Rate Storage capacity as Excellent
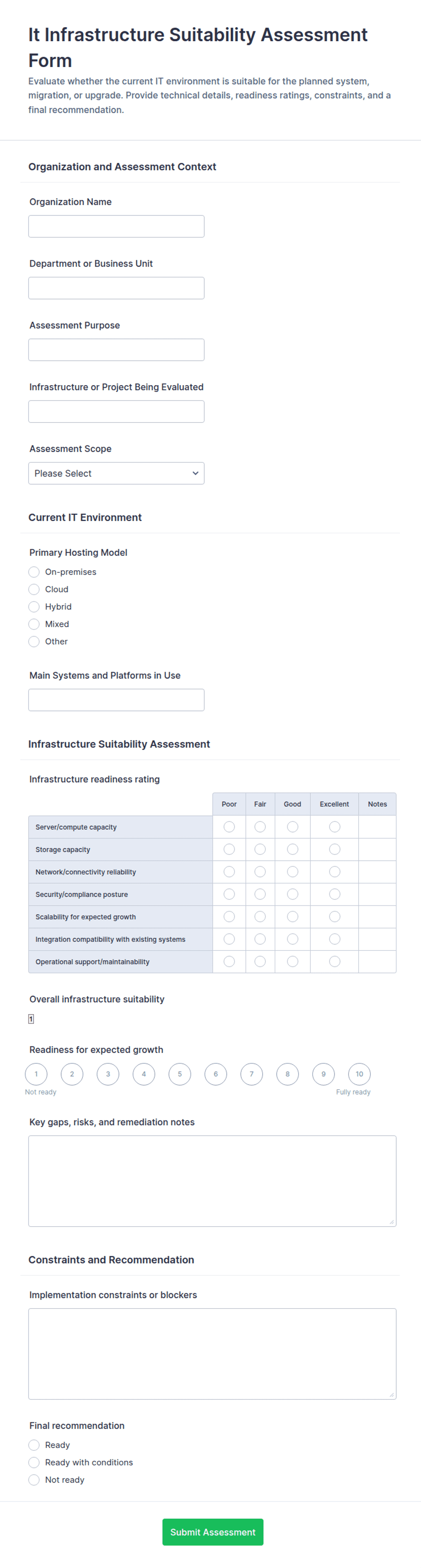 pyautogui.click(x=335, y=849)
